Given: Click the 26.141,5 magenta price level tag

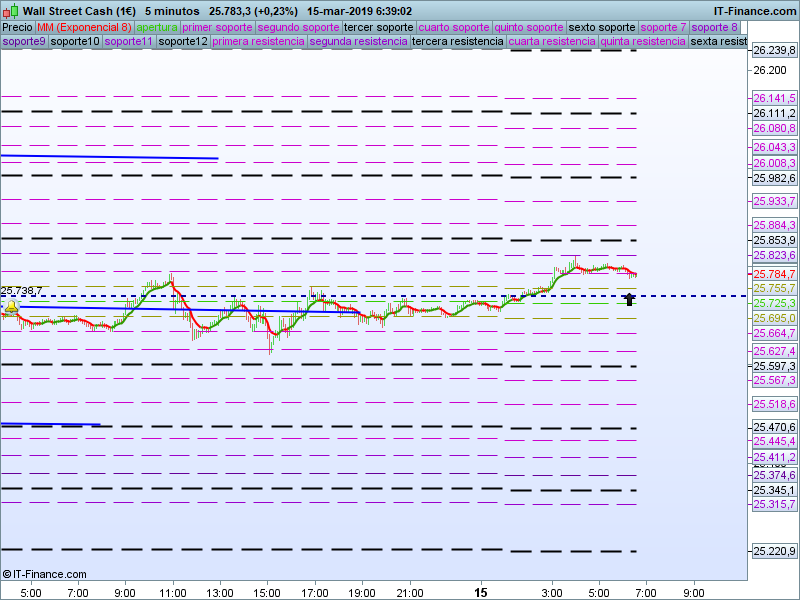Looking at the screenshot, I should point(774,98).
